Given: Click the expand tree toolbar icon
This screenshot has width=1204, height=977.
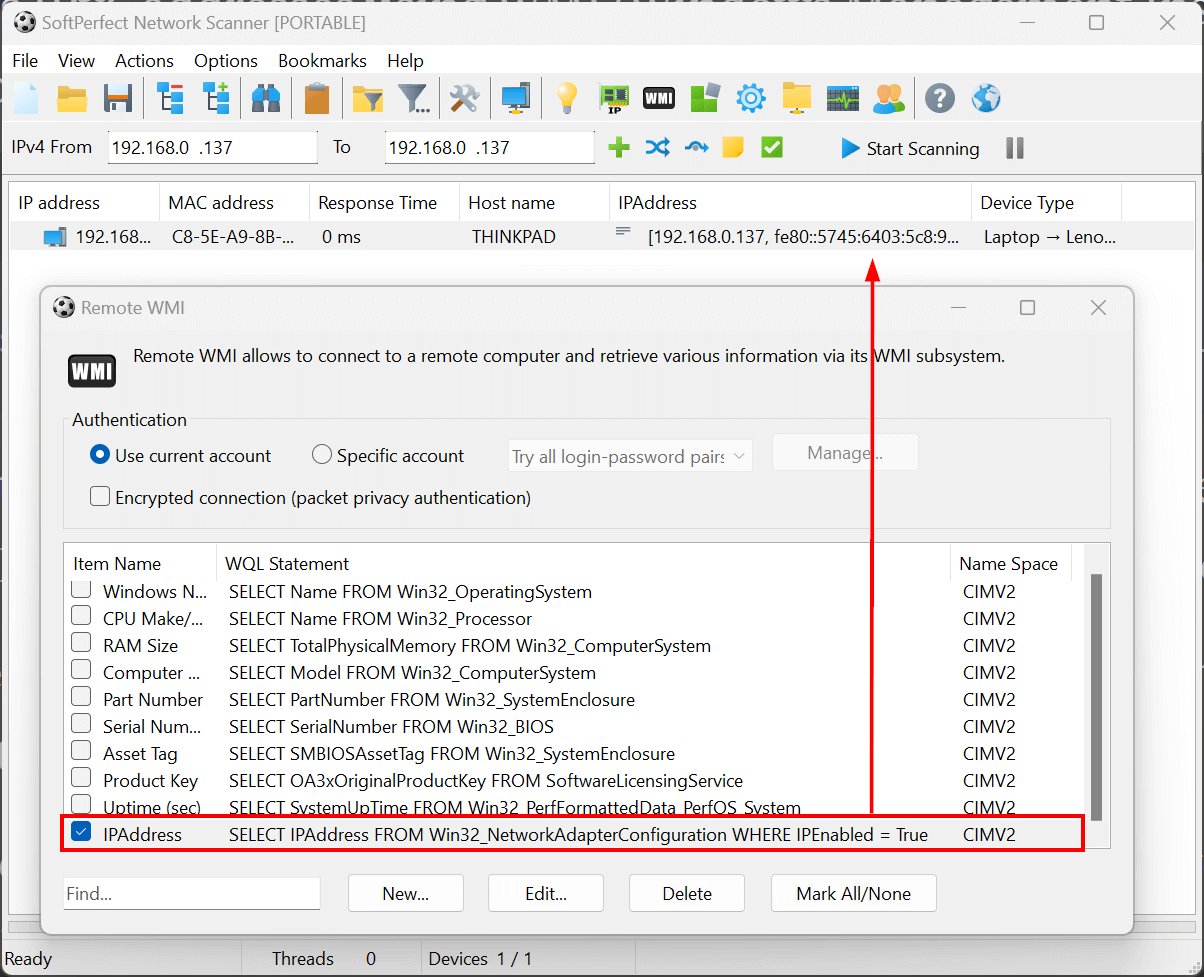Looking at the screenshot, I should [x=216, y=98].
